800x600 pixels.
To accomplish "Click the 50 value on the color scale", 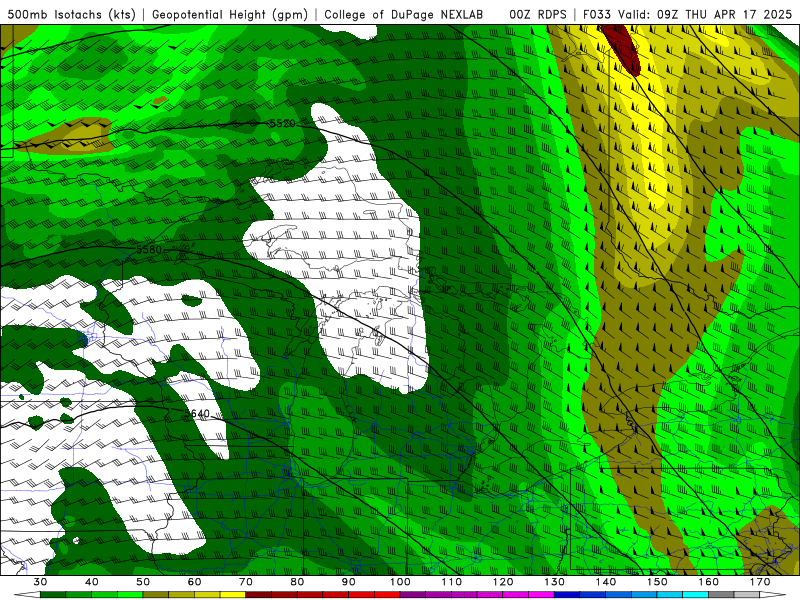I will coord(143,582).
